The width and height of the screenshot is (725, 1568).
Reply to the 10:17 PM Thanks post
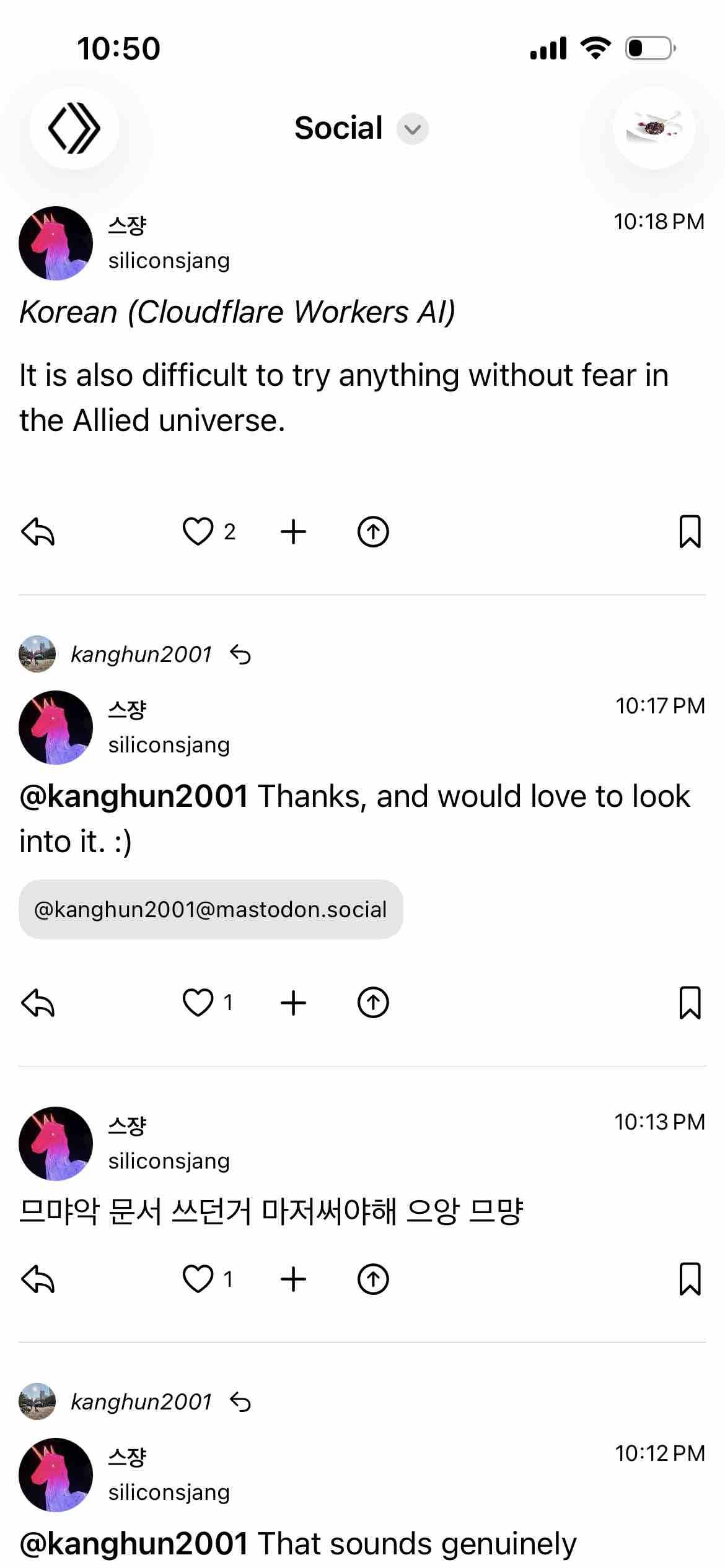38,1003
